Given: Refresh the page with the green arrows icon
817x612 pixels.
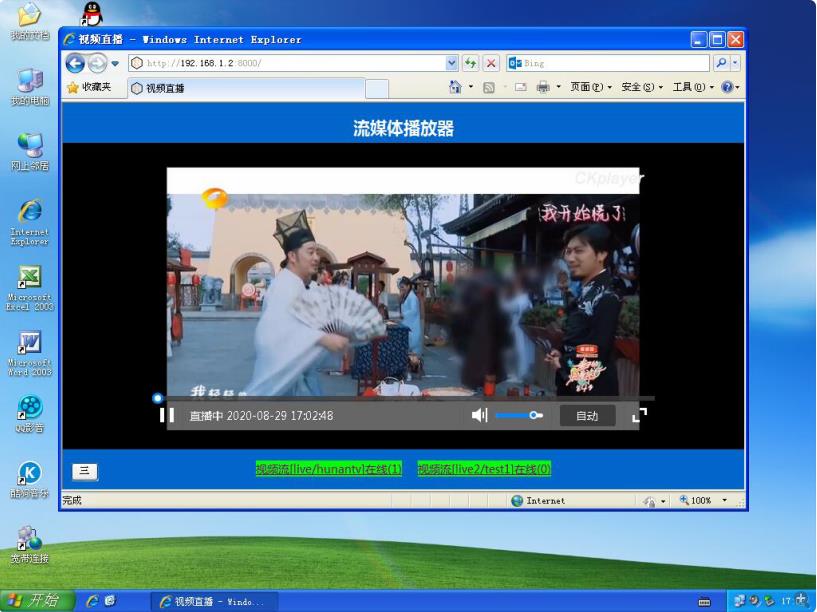Looking at the screenshot, I should click(x=471, y=63).
